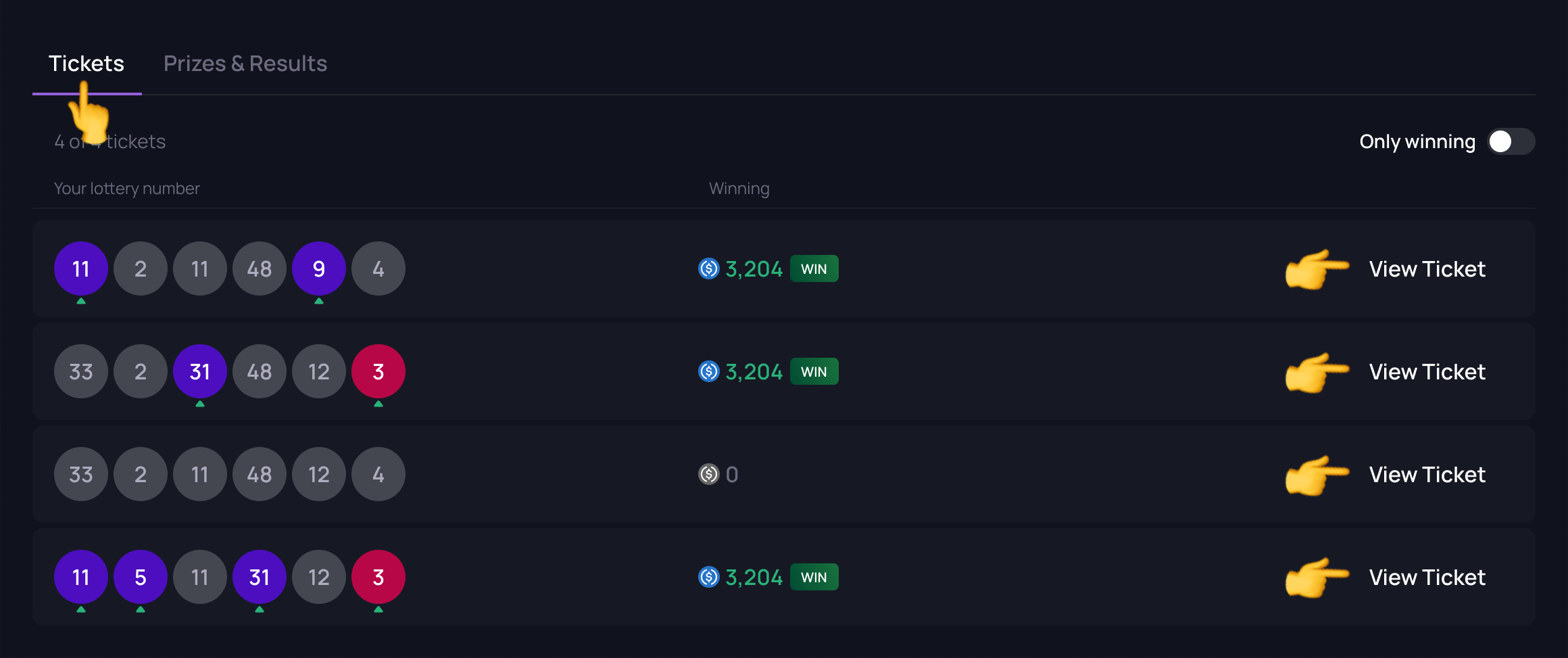Click the Your lottery number column header

point(127,189)
